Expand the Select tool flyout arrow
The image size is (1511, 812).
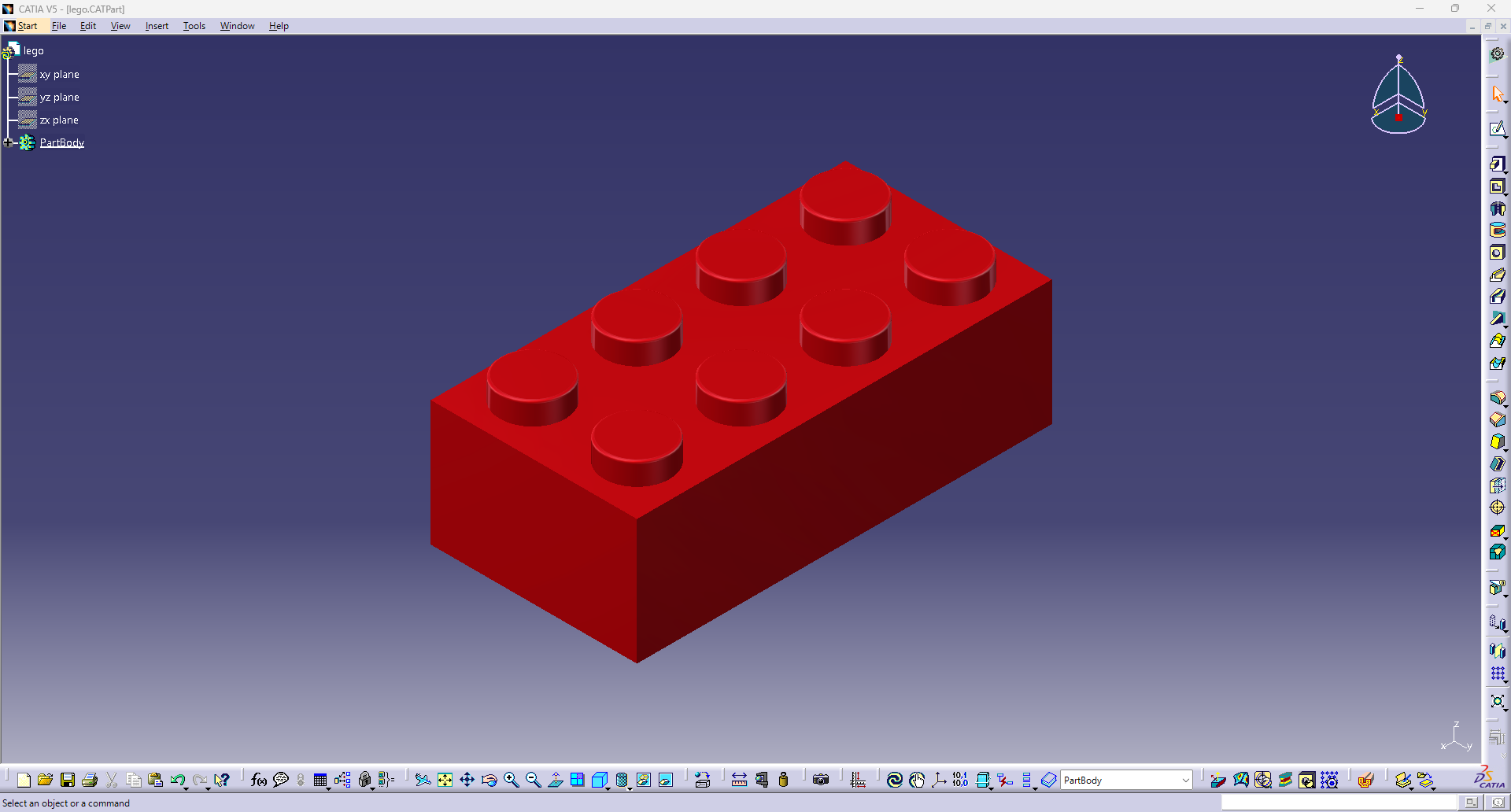point(1505,101)
